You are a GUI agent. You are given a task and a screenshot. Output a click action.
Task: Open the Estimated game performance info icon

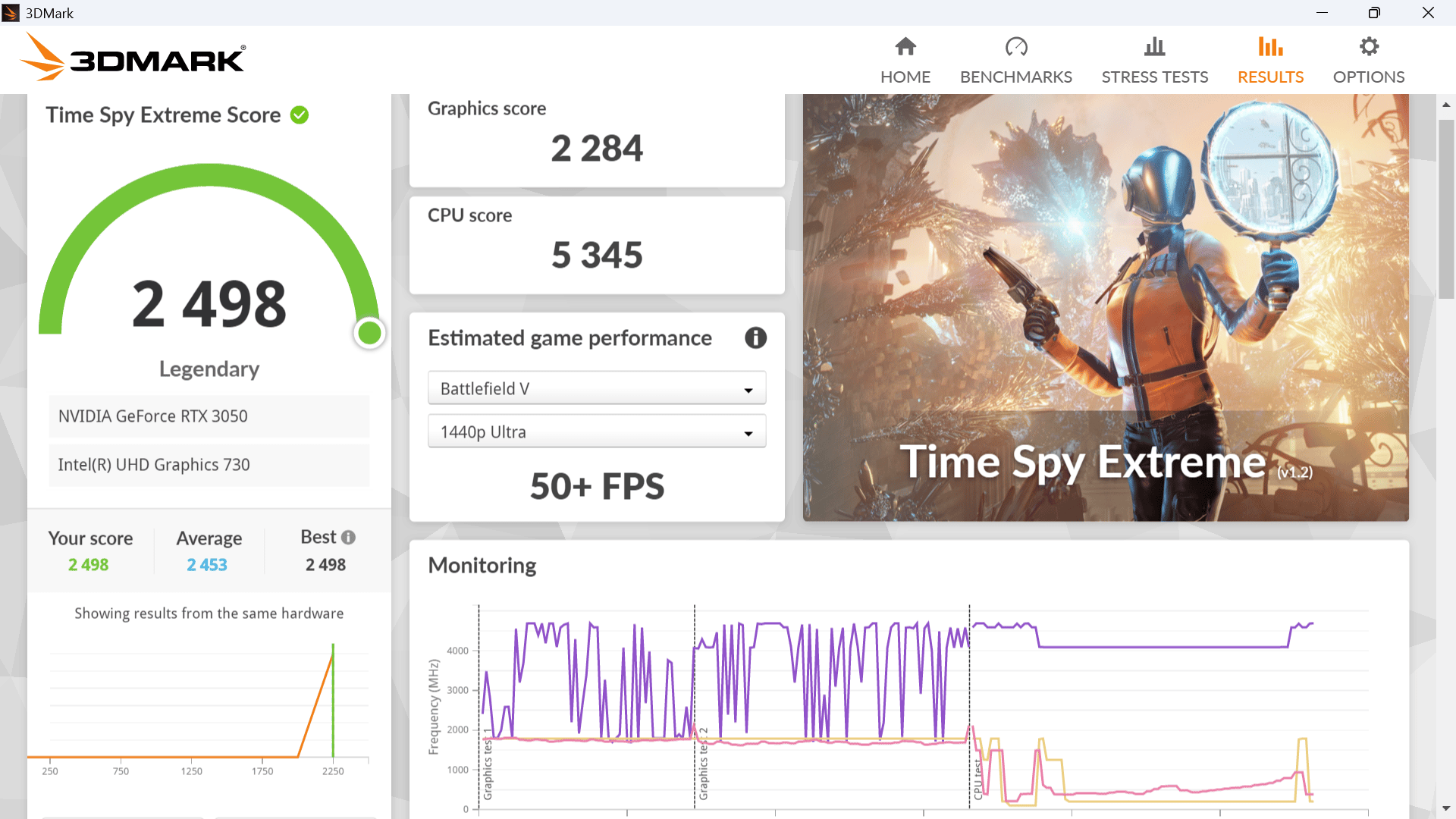(755, 337)
